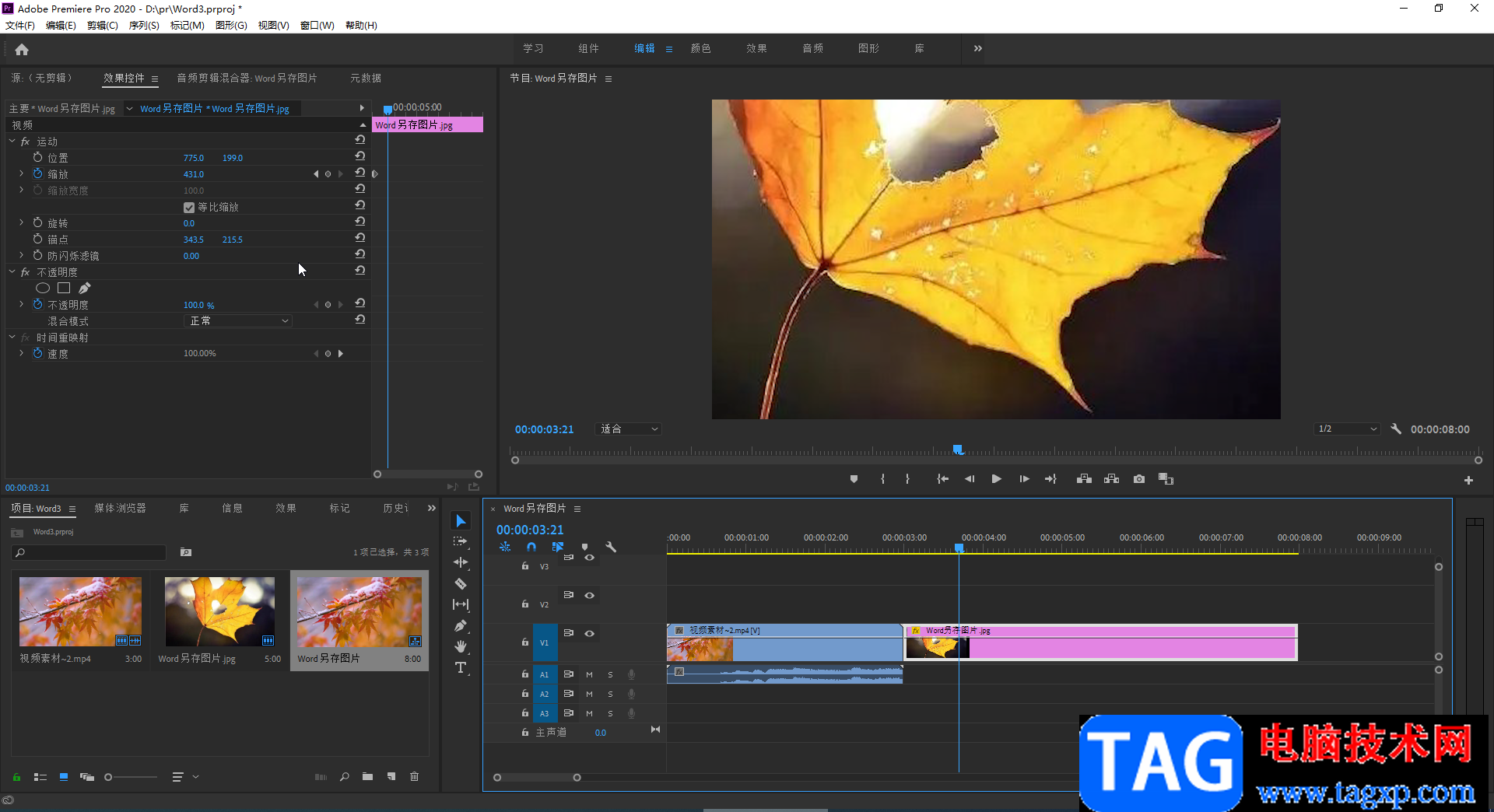Screen dimensions: 1494x812
Task: Open the blend mode dropdown (正常)
Action: click(238, 321)
